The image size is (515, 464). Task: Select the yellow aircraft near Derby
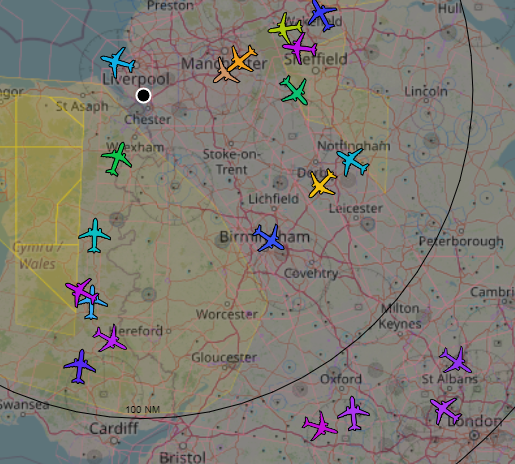(322, 183)
